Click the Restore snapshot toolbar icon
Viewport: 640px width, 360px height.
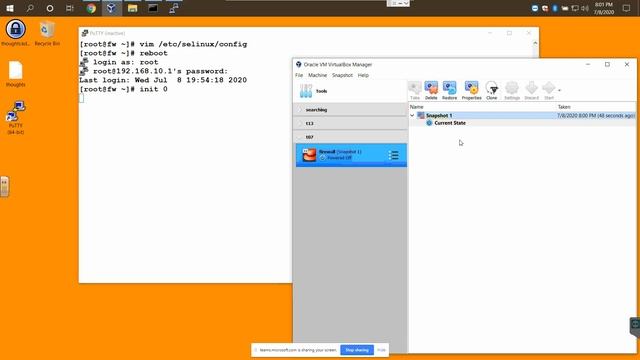coord(449,90)
